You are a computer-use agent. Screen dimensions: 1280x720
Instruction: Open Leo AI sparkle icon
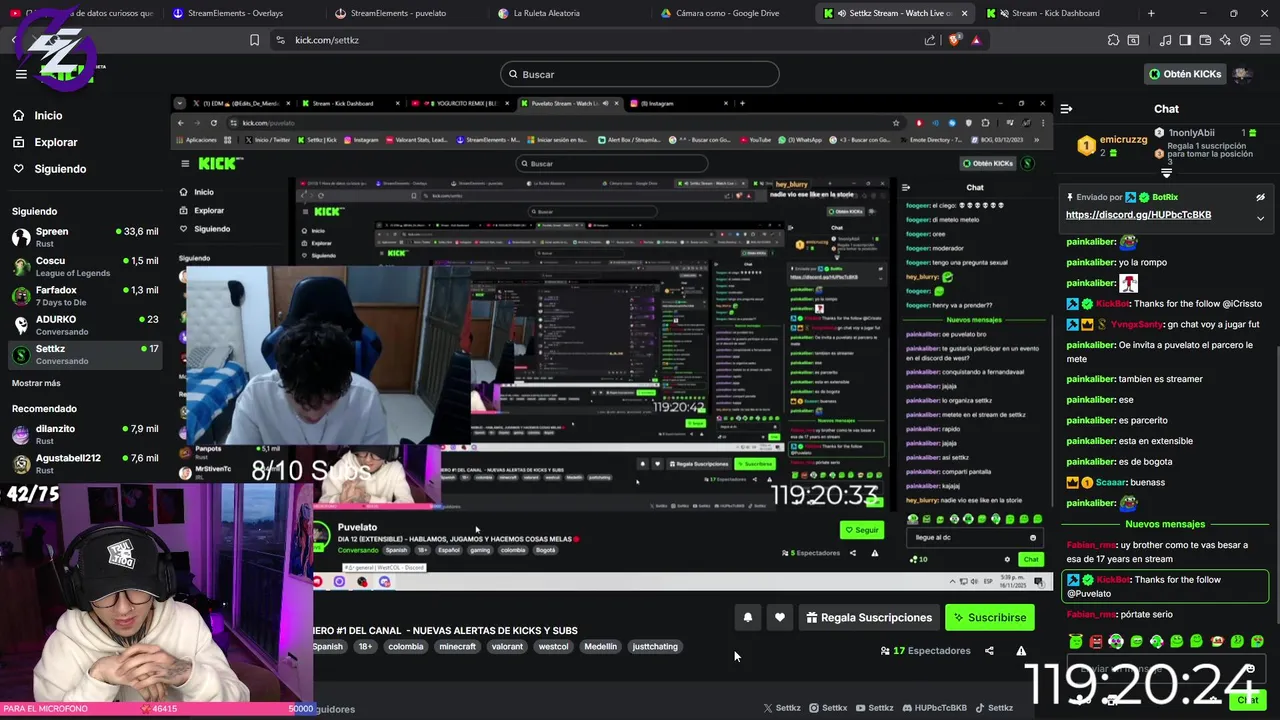pyautogui.click(x=1225, y=40)
